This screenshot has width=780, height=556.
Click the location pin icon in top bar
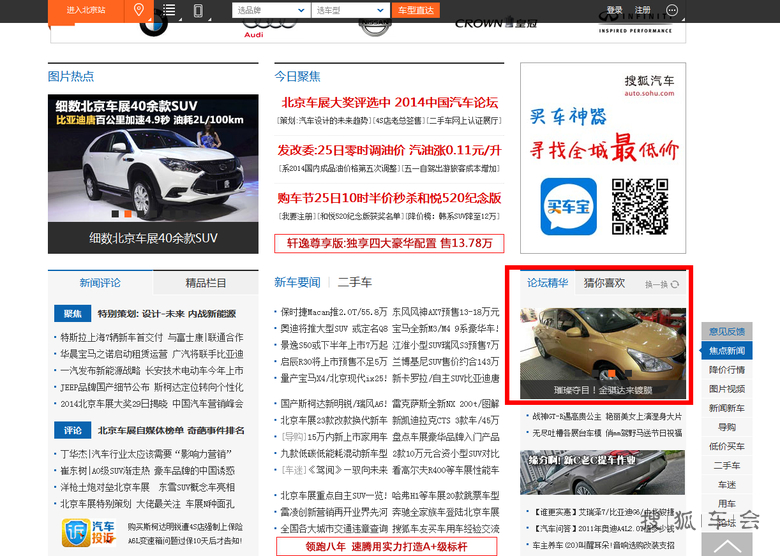(139, 10)
